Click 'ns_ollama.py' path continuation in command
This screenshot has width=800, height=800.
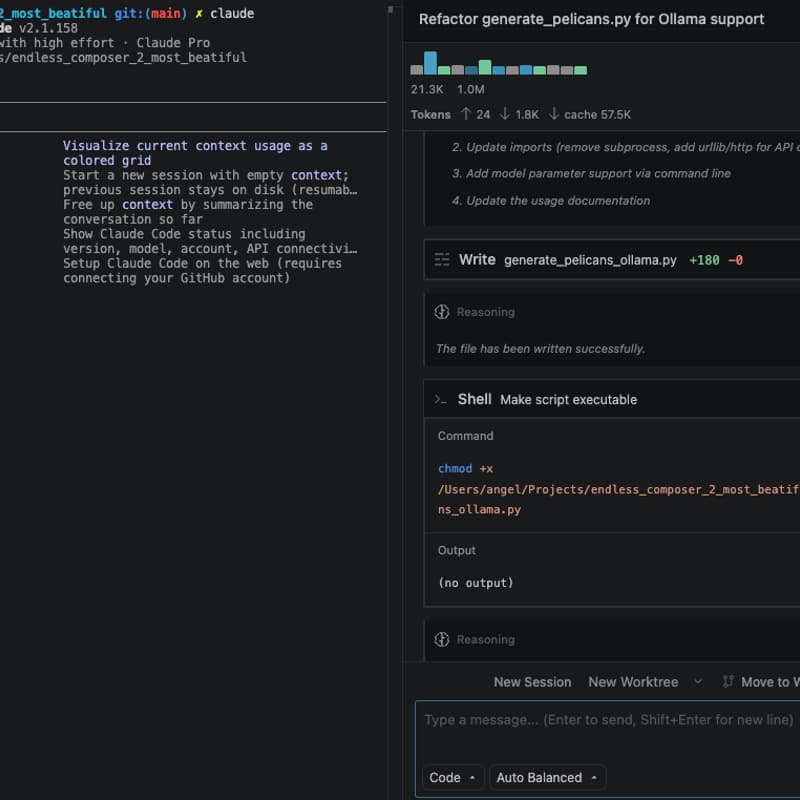coord(479,509)
